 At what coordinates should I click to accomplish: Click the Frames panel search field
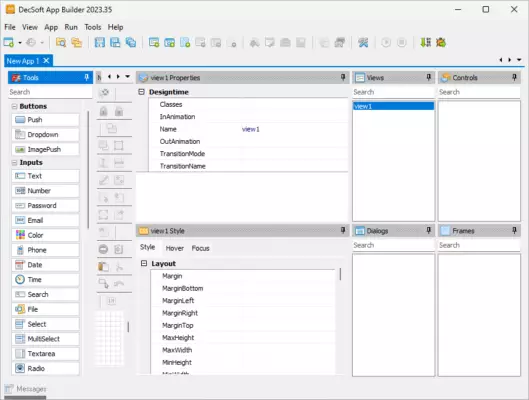[x=479, y=245]
